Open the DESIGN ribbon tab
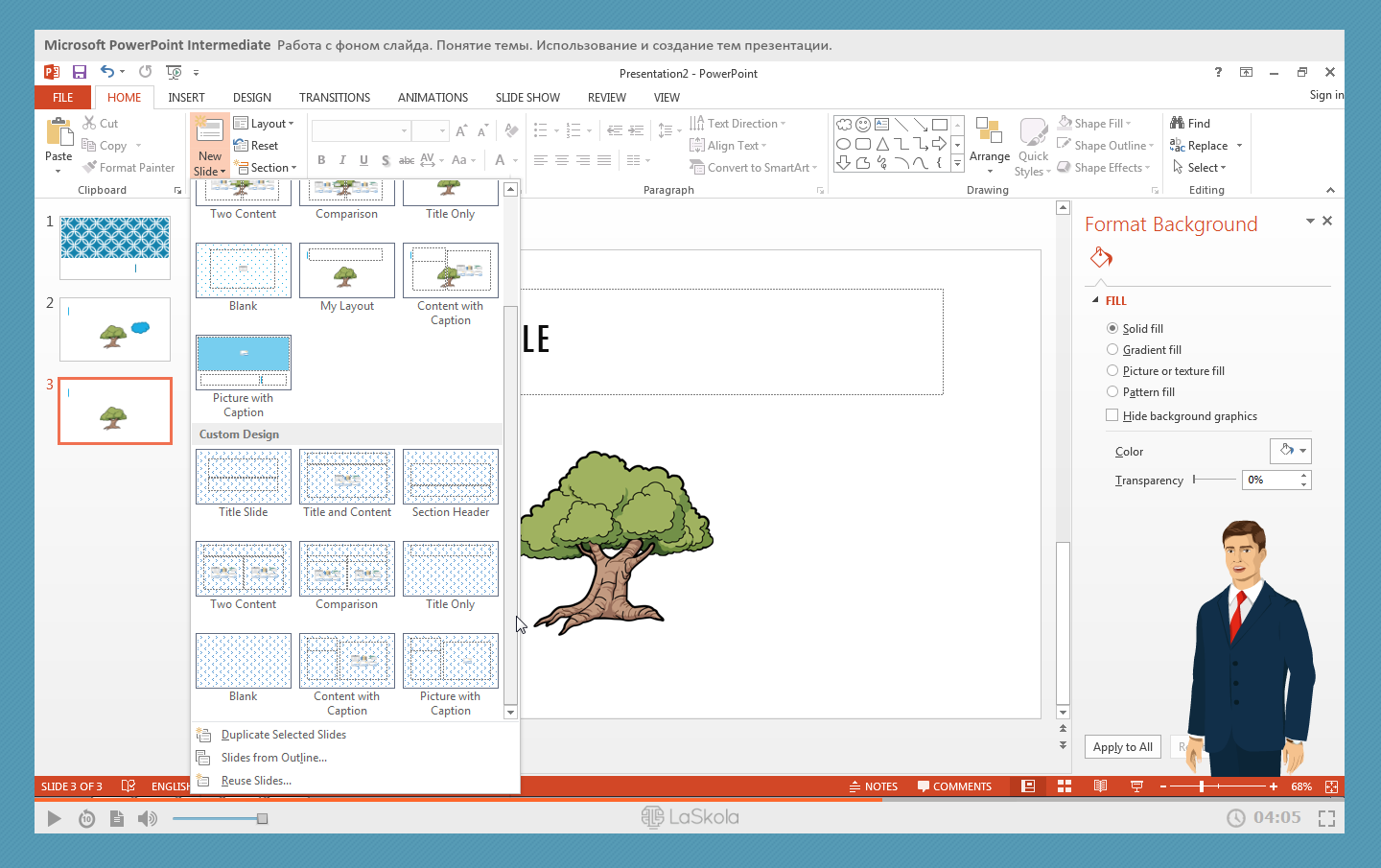This screenshot has width=1381, height=868. [251, 98]
